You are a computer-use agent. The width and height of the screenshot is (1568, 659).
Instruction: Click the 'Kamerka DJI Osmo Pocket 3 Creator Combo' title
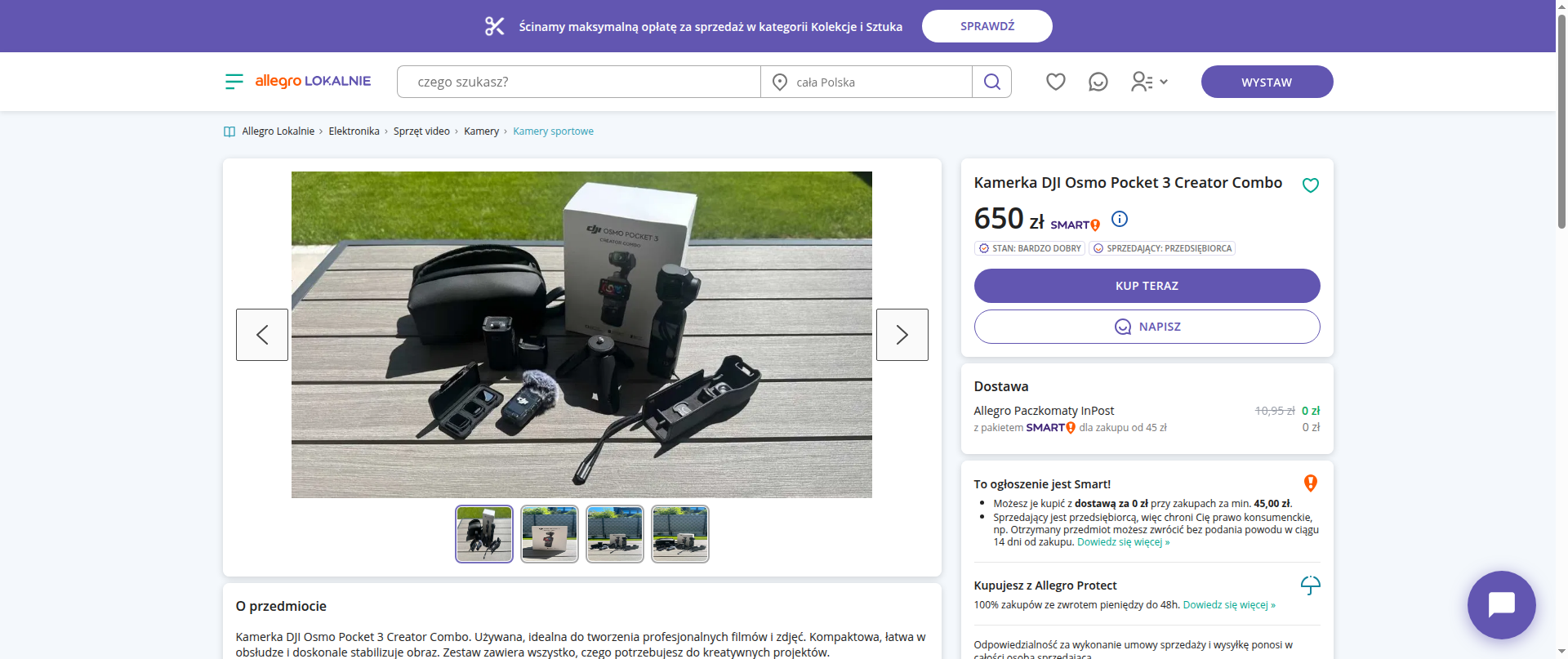coord(1128,183)
